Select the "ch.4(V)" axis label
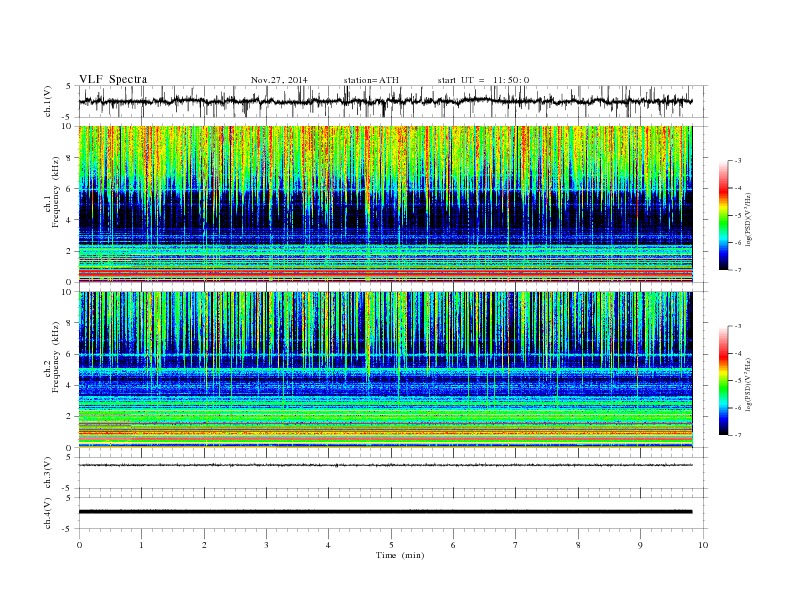Viewport: 792px width, 612px height. pos(48,513)
